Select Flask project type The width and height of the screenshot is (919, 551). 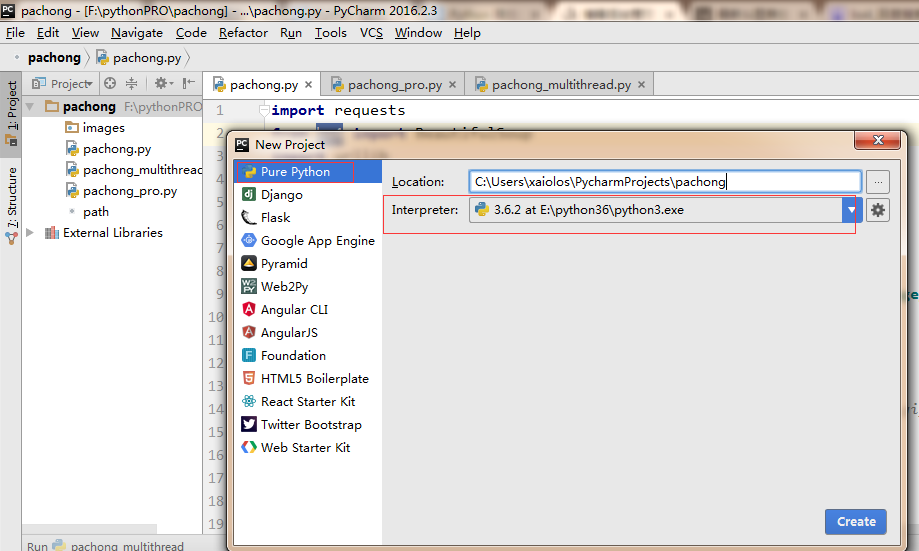pyautogui.click(x=308, y=217)
